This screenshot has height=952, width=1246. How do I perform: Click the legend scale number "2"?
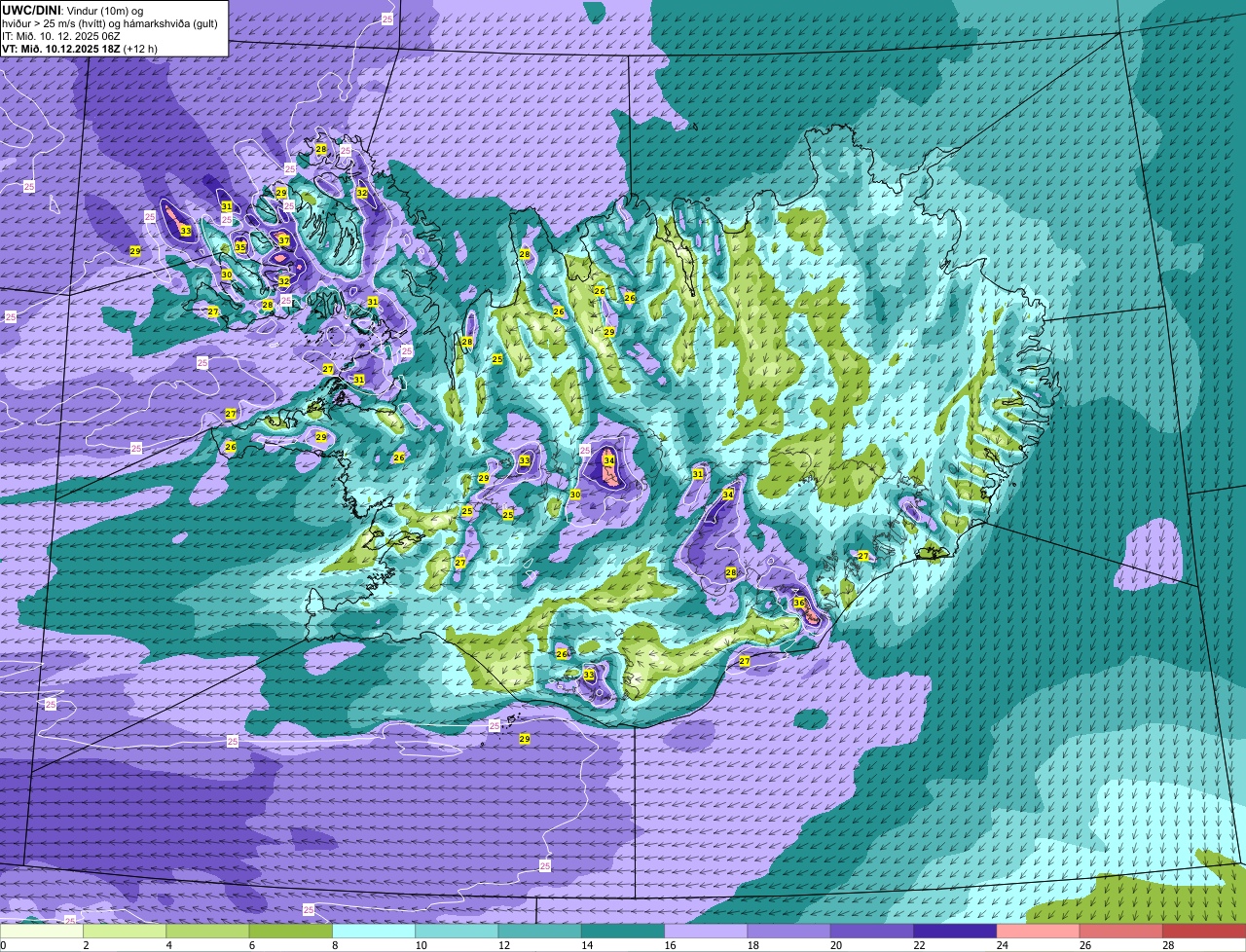click(86, 945)
